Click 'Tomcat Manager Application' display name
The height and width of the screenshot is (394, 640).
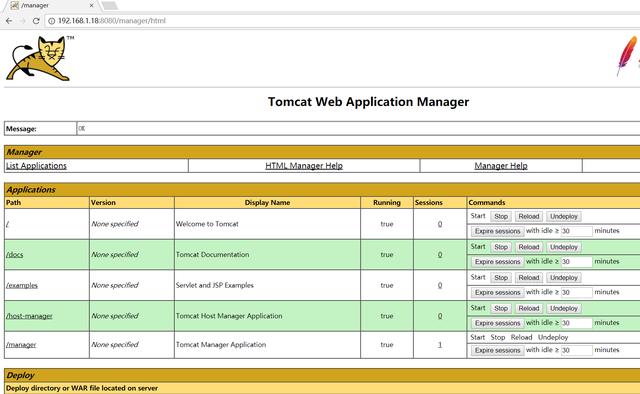[x=221, y=345]
